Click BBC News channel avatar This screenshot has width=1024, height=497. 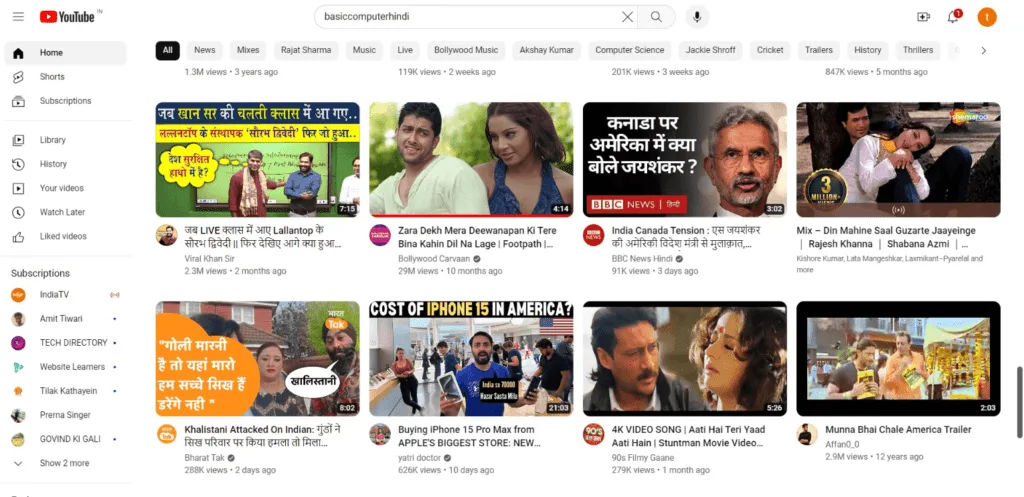(x=594, y=235)
